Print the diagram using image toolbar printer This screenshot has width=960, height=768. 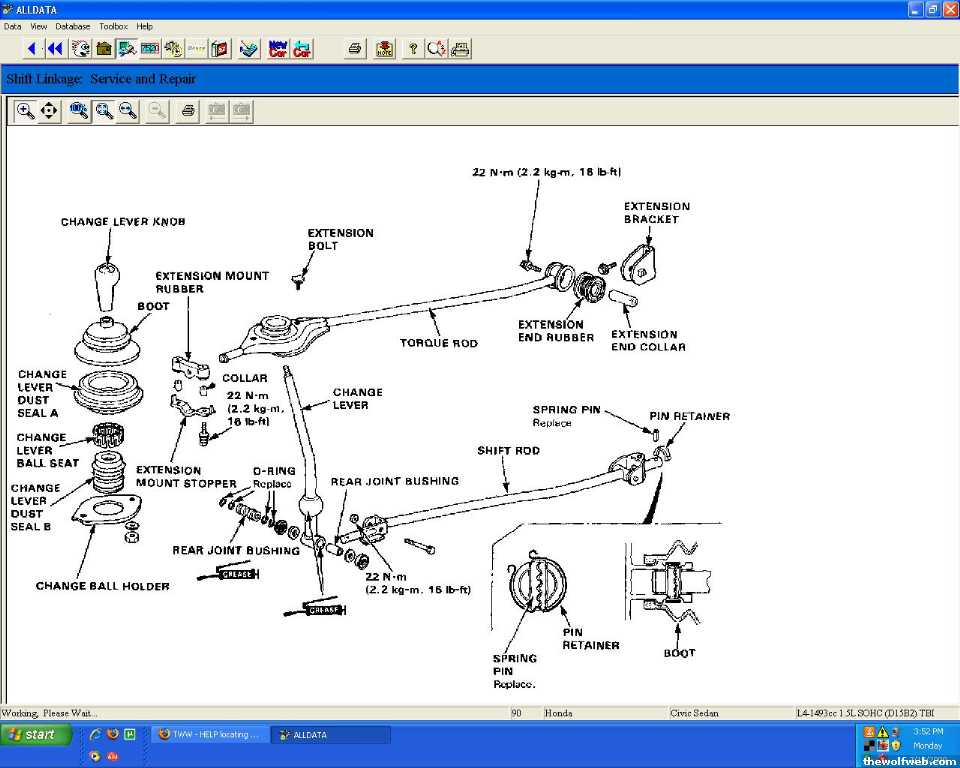tap(187, 111)
